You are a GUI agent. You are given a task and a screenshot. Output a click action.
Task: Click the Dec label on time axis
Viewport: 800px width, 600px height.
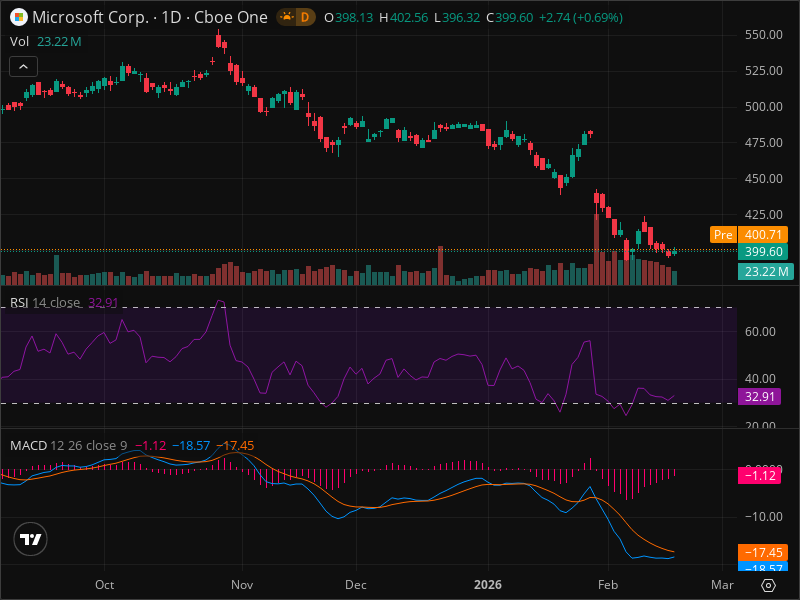(x=356, y=585)
